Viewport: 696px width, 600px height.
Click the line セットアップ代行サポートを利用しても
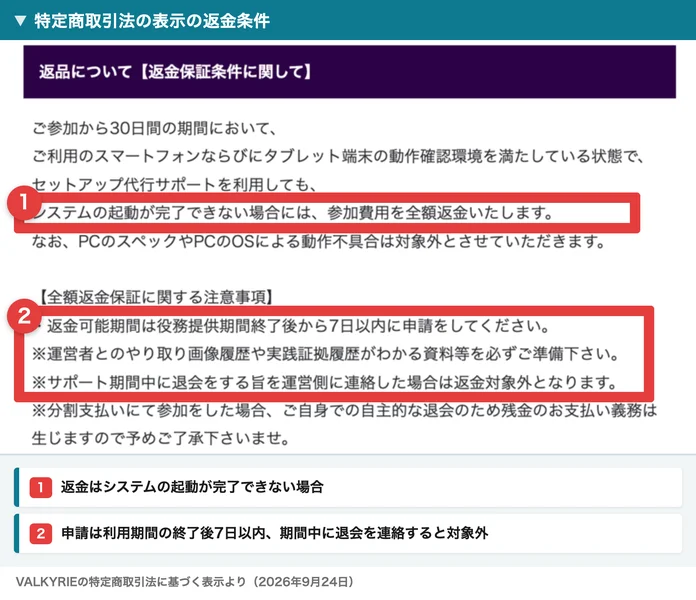click(x=174, y=184)
